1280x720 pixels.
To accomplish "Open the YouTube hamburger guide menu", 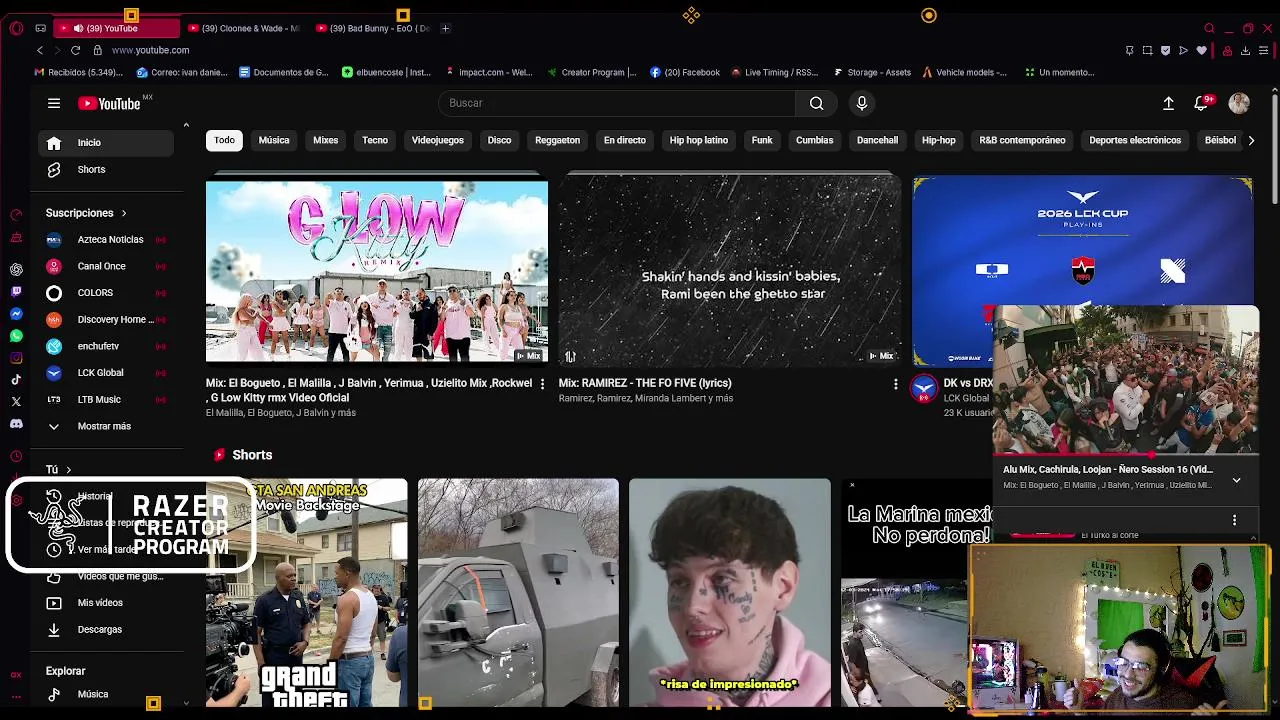I will pyautogui.click(x=54, y=103).
